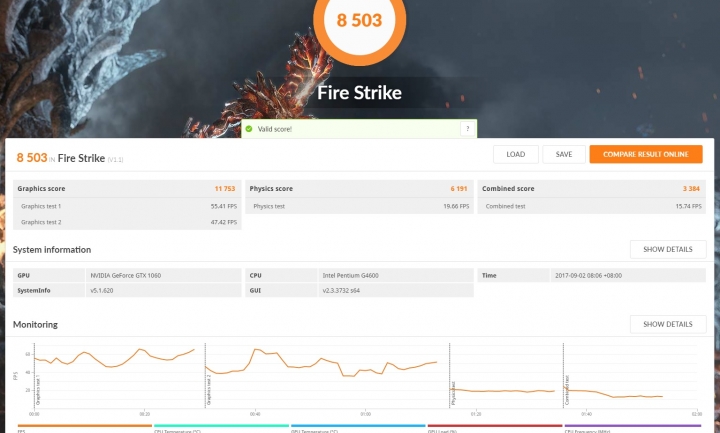The image size is (720, 433).
Task: Click the Graphics score header label
Action: tap(41, 189)
